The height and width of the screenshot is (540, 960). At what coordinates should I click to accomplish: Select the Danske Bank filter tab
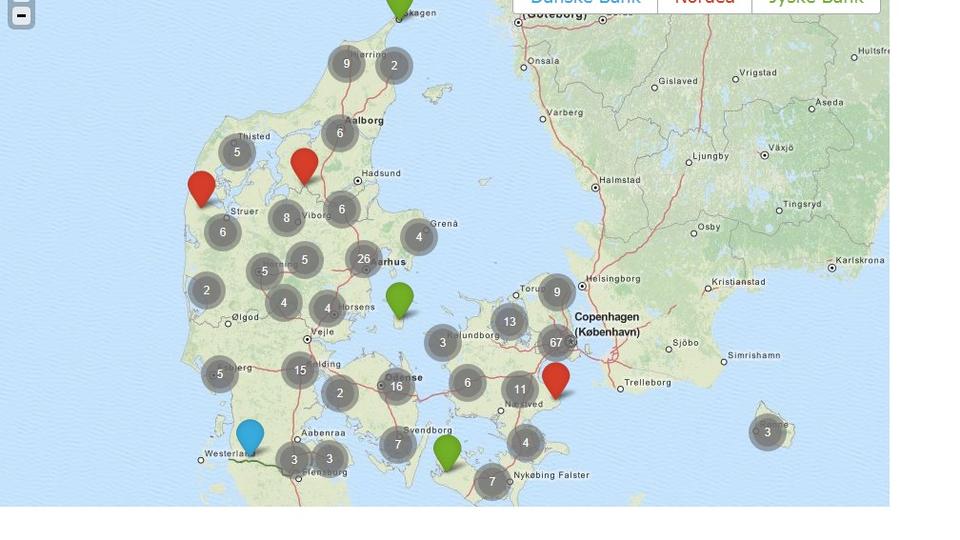click(x=585, y=3)
